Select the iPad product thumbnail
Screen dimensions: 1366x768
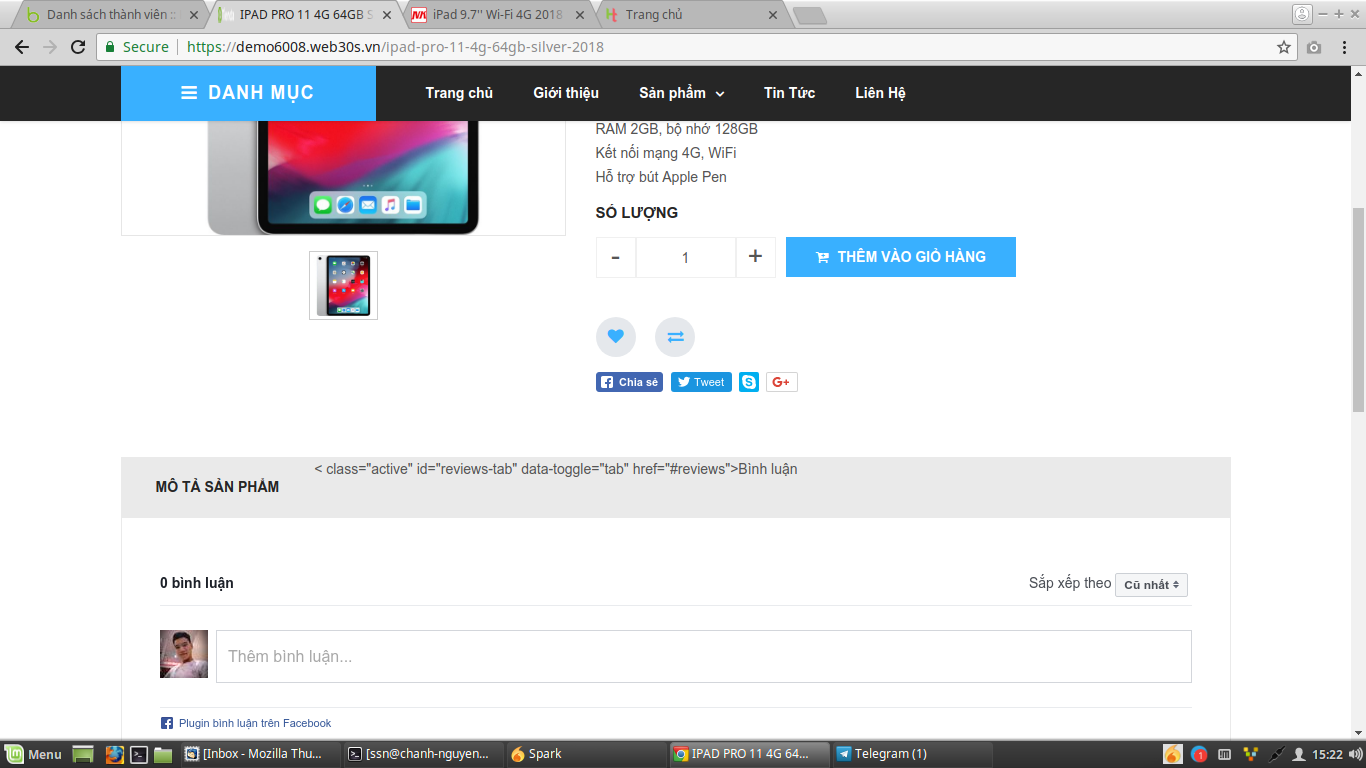point(343,285)
